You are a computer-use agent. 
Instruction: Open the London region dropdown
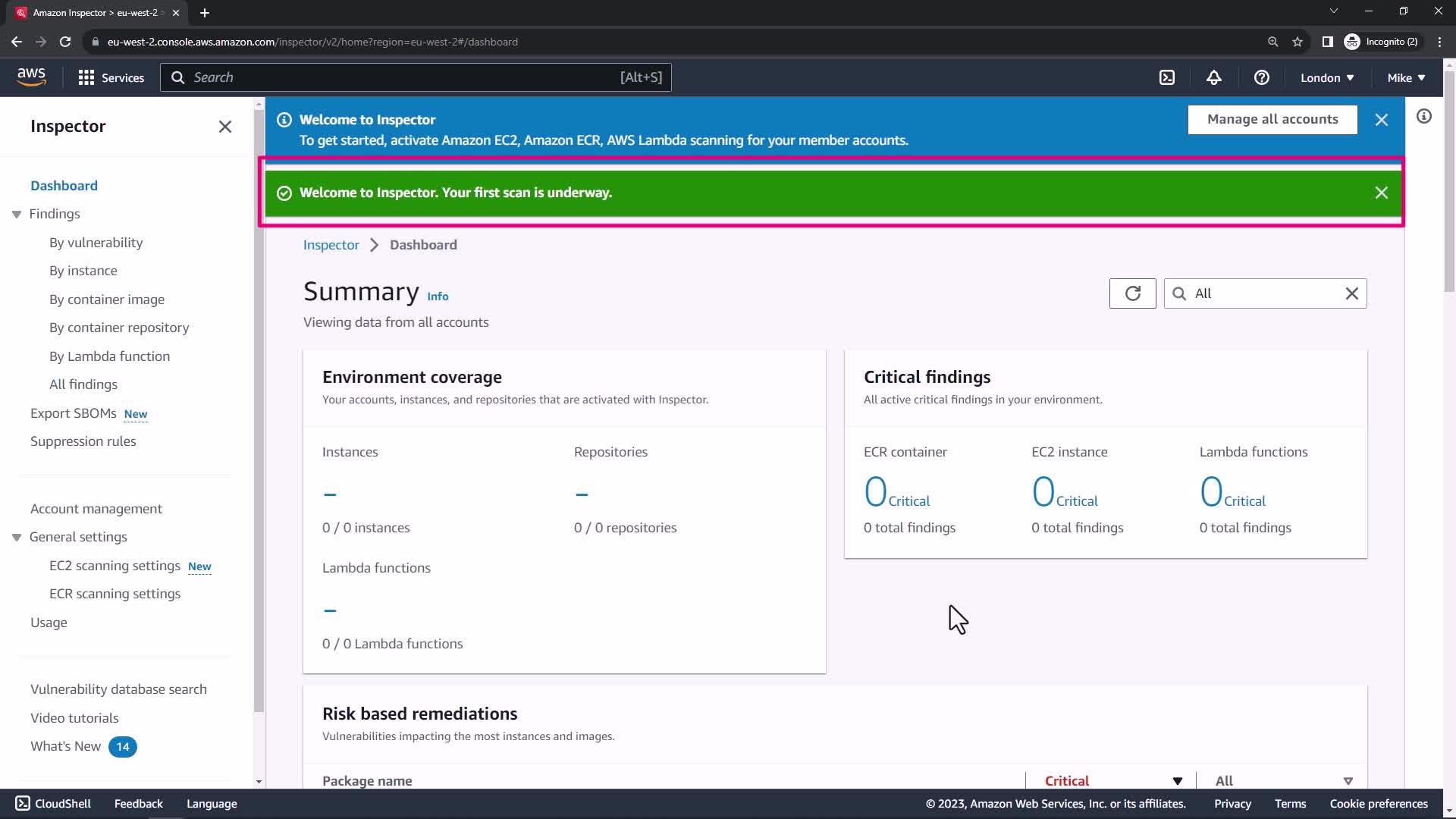click(1327, 77)
